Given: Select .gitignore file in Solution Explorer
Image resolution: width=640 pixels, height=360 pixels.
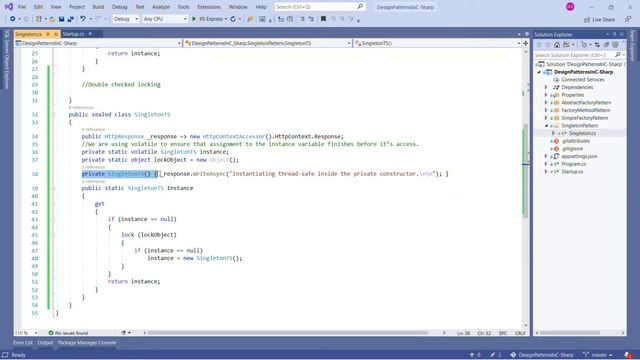Looking at the screenshot, I should point(572,149).
